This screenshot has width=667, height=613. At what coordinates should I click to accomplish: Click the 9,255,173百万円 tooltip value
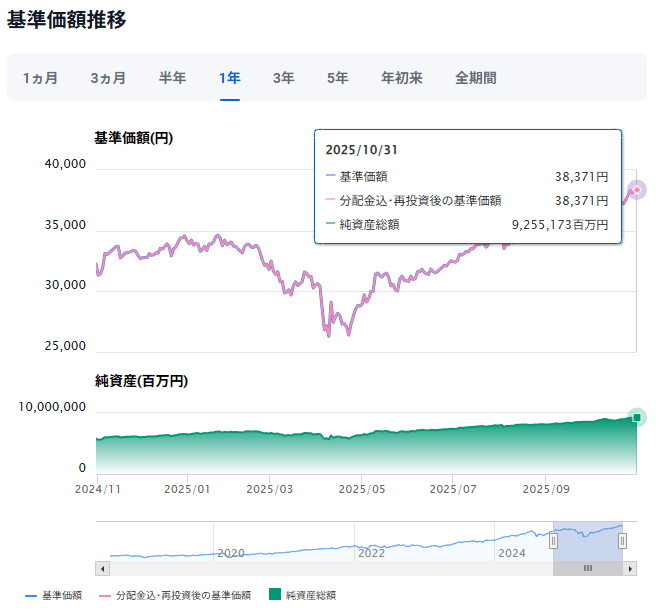(x=560, y=225)
